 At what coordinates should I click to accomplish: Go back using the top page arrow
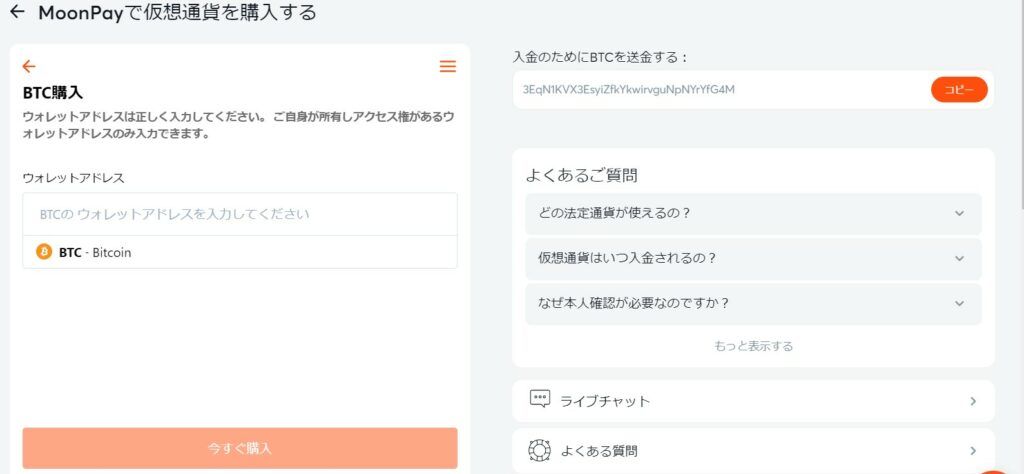point(18,11)
